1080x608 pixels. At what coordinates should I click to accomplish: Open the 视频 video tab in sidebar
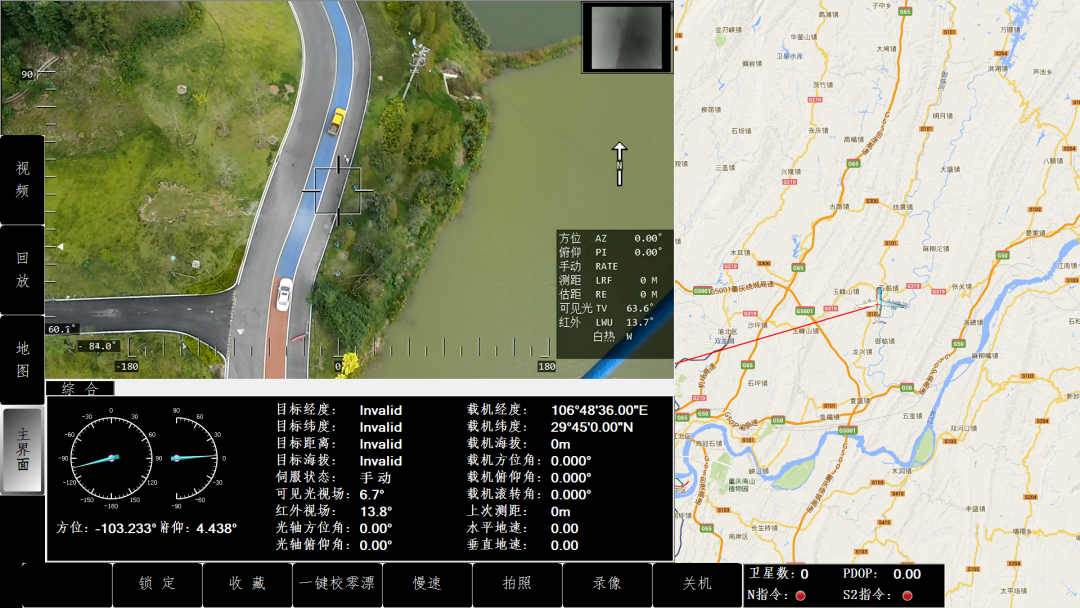click(23, 180)
